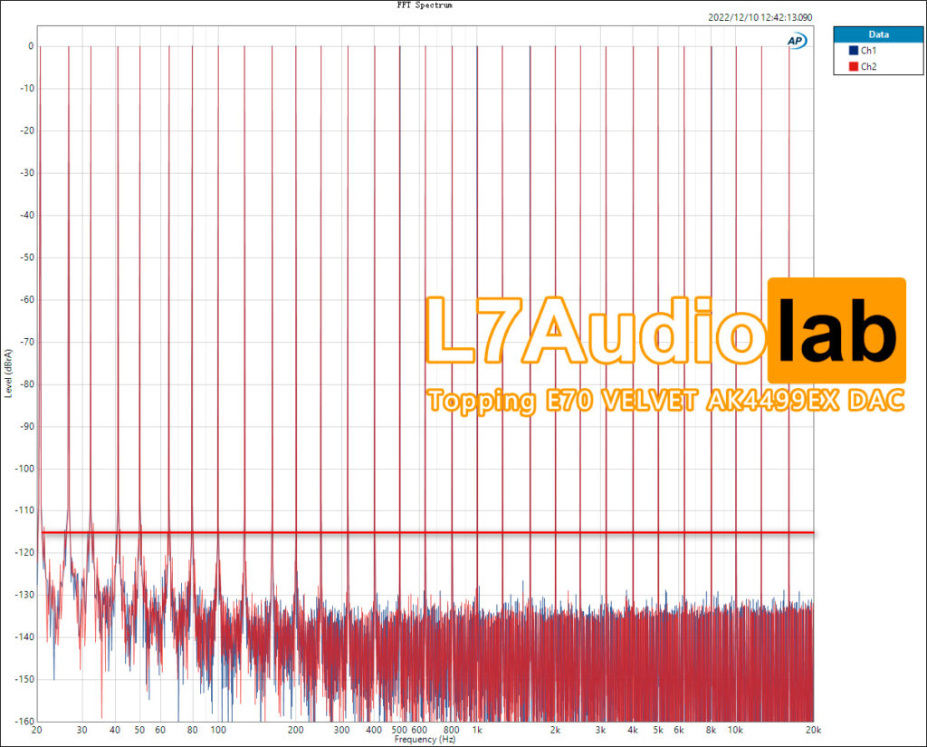Click the 1k frequency axis label
Viewport: 927px width, 747px height.
[477, 730]
